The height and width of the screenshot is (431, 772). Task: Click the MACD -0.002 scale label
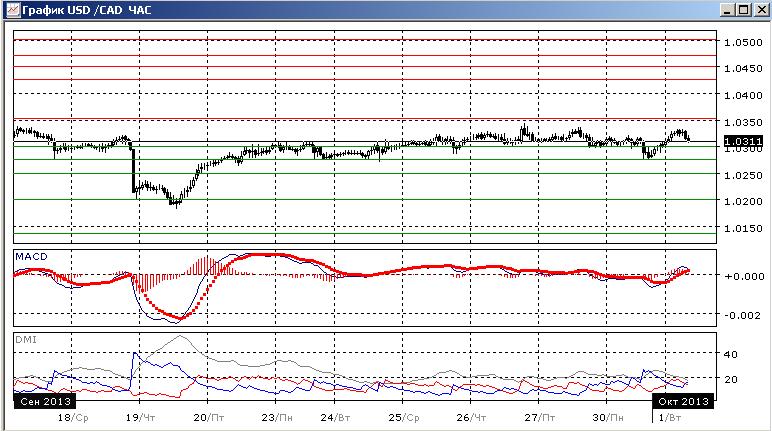[x=744, y=315]
